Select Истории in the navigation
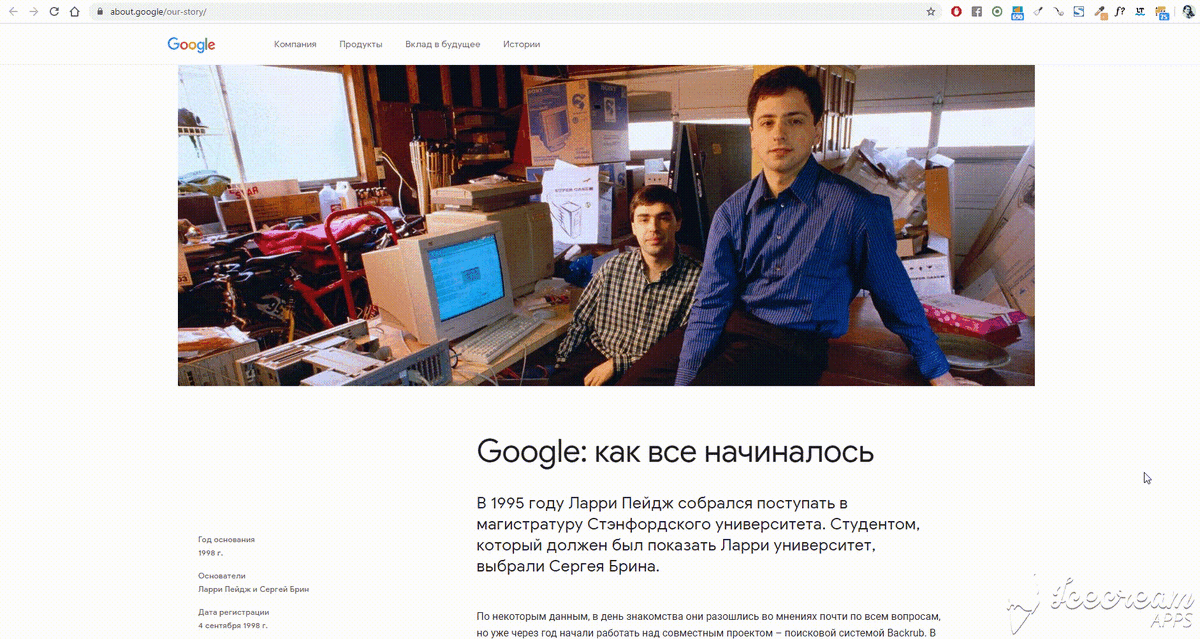Image resolution: width=1200 pixels, height=639 pixels. click(521, 44)
